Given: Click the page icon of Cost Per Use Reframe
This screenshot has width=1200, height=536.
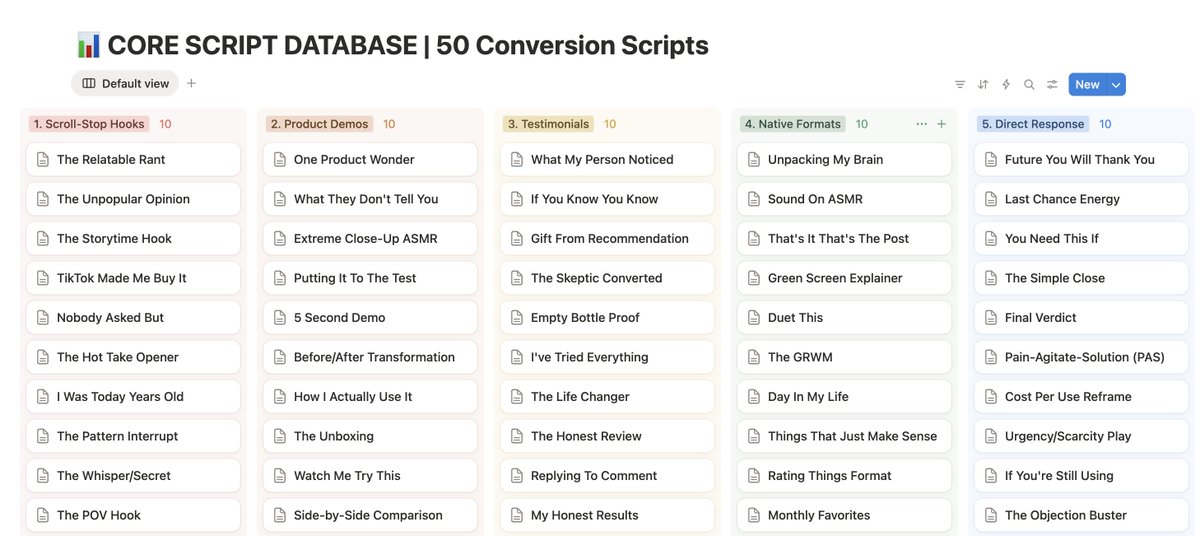Looking at the screenshot, I should click(x=991, y=397).
